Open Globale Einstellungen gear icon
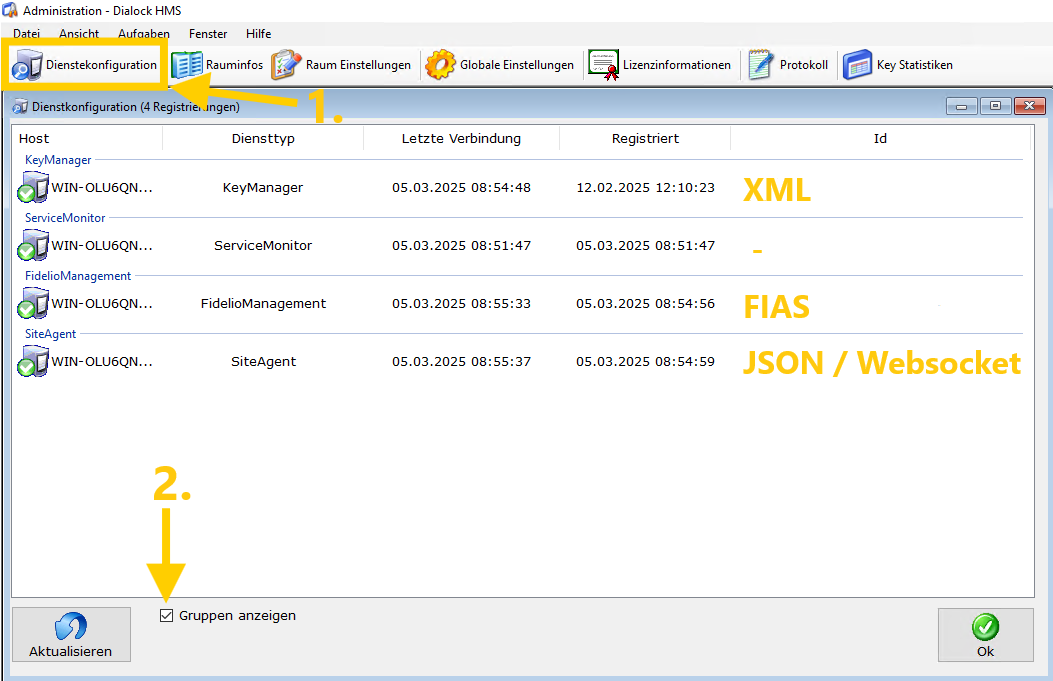The width and height of the screenshot is (1053, 681). click(440, 65)
